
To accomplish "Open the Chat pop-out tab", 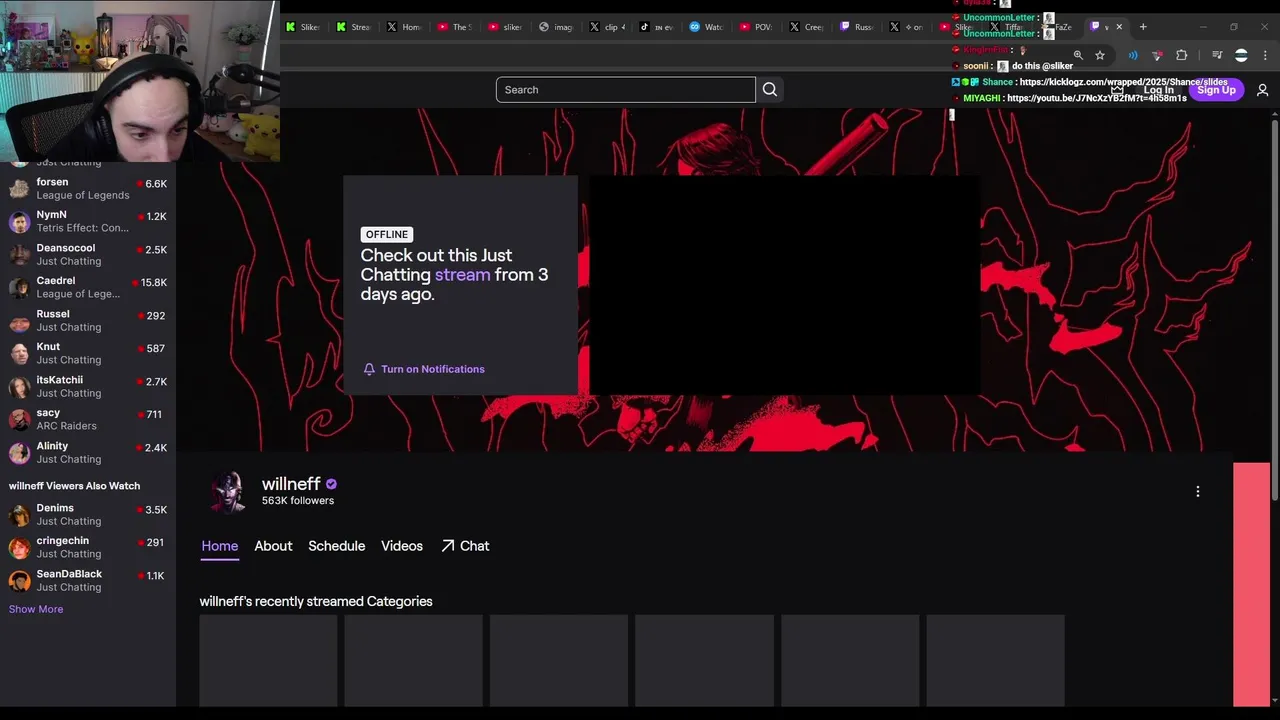I will point(465,546).
